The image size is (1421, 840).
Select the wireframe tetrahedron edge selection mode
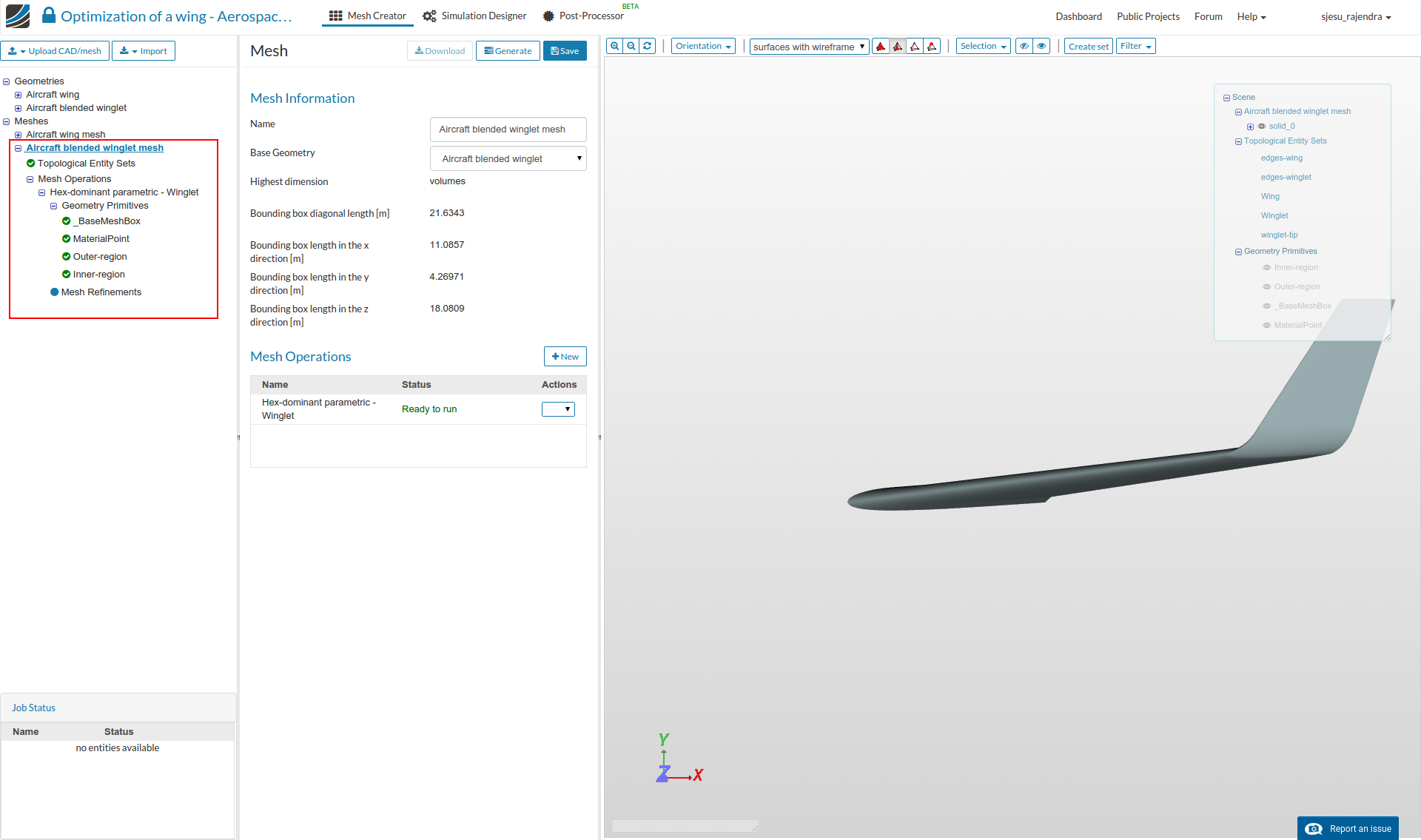915,47
